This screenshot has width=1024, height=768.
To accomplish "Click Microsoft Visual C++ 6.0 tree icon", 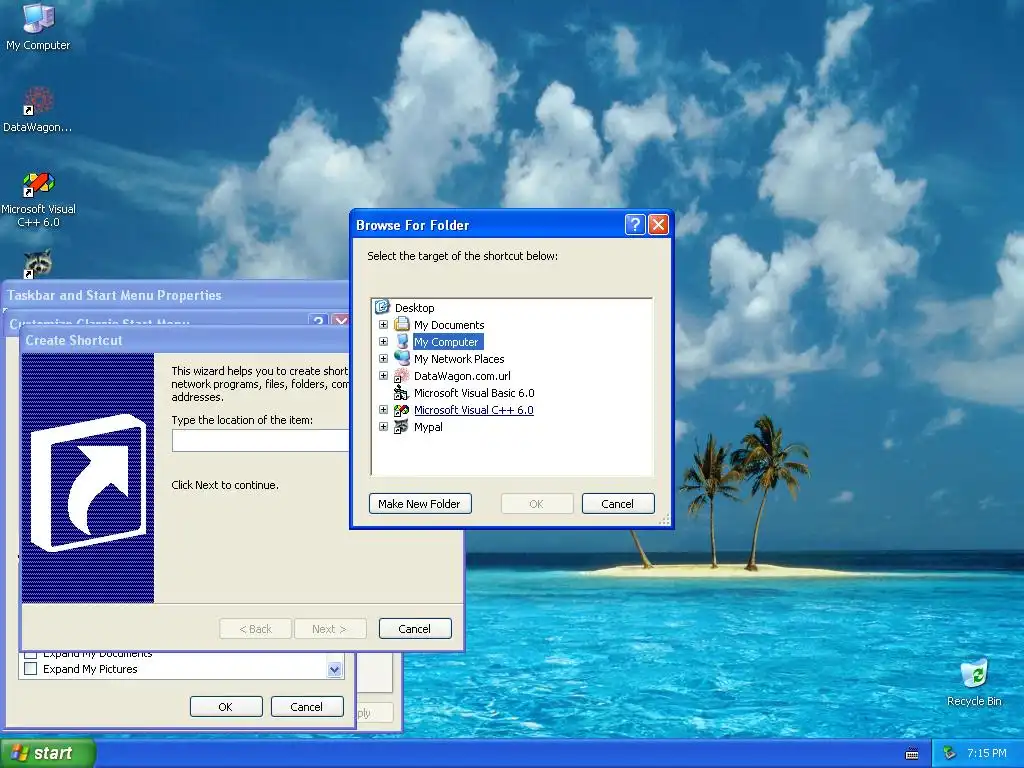I will tap(402, 409).
